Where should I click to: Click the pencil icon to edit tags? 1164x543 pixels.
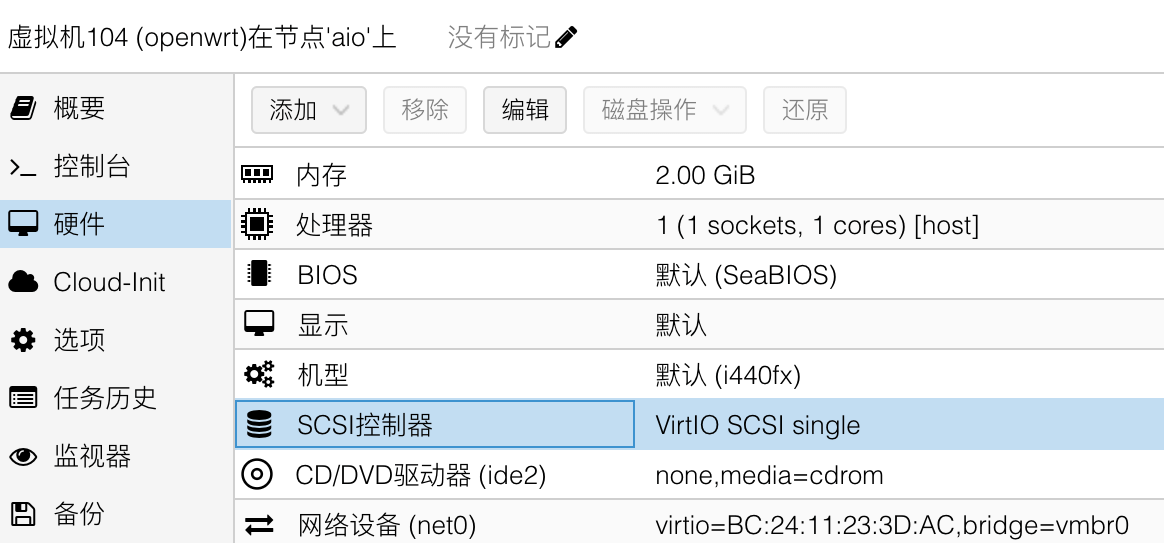566,38
